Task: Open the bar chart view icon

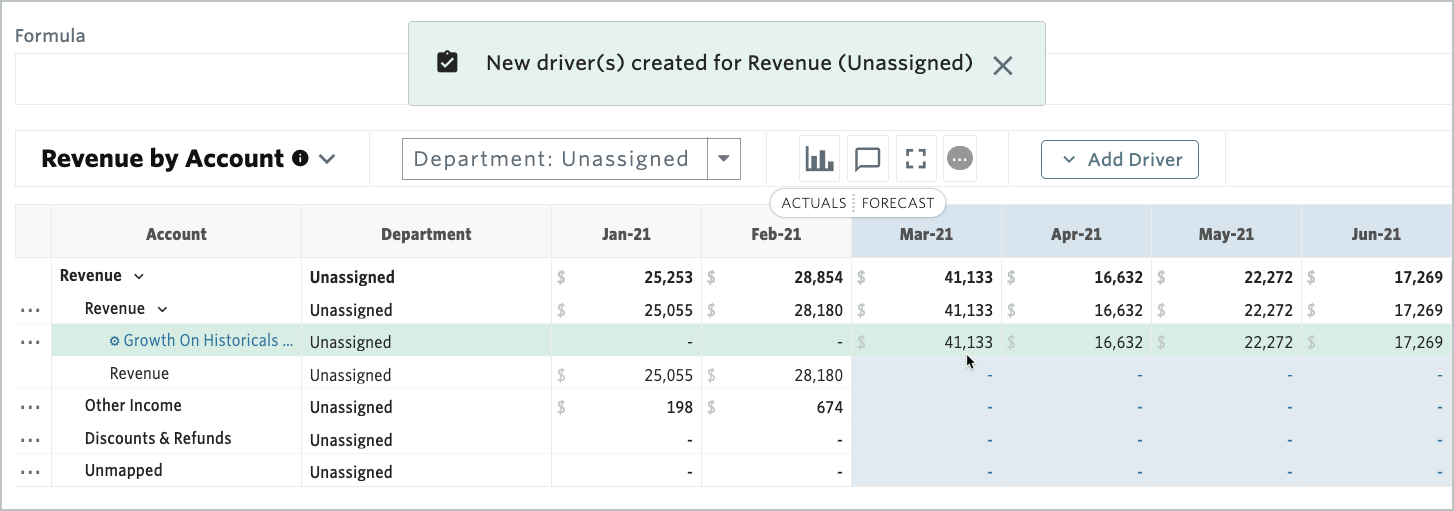Action: (x=819, y=159)
